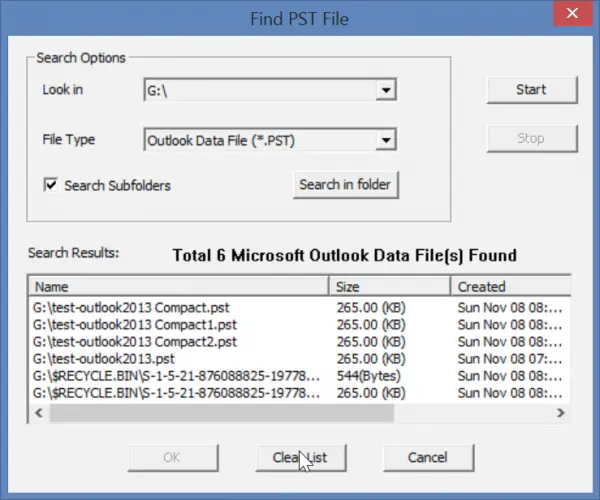Sort results by Name column header
Screen dimensions: 600x500
pyautogui.click(x=179, y=287)
